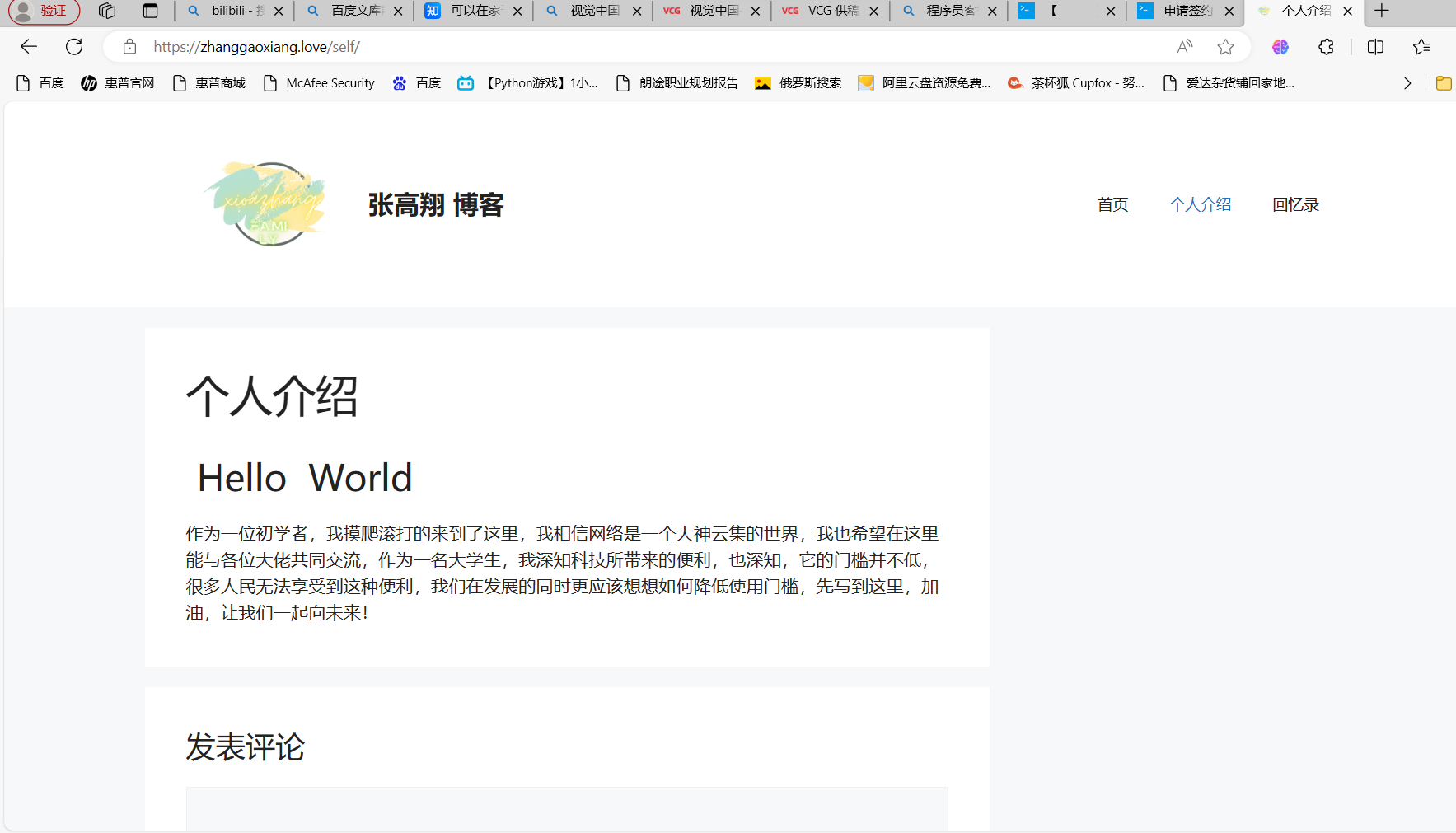Expand more bookmarks with chevron arrow
1456x833 pixels.
1407,83
